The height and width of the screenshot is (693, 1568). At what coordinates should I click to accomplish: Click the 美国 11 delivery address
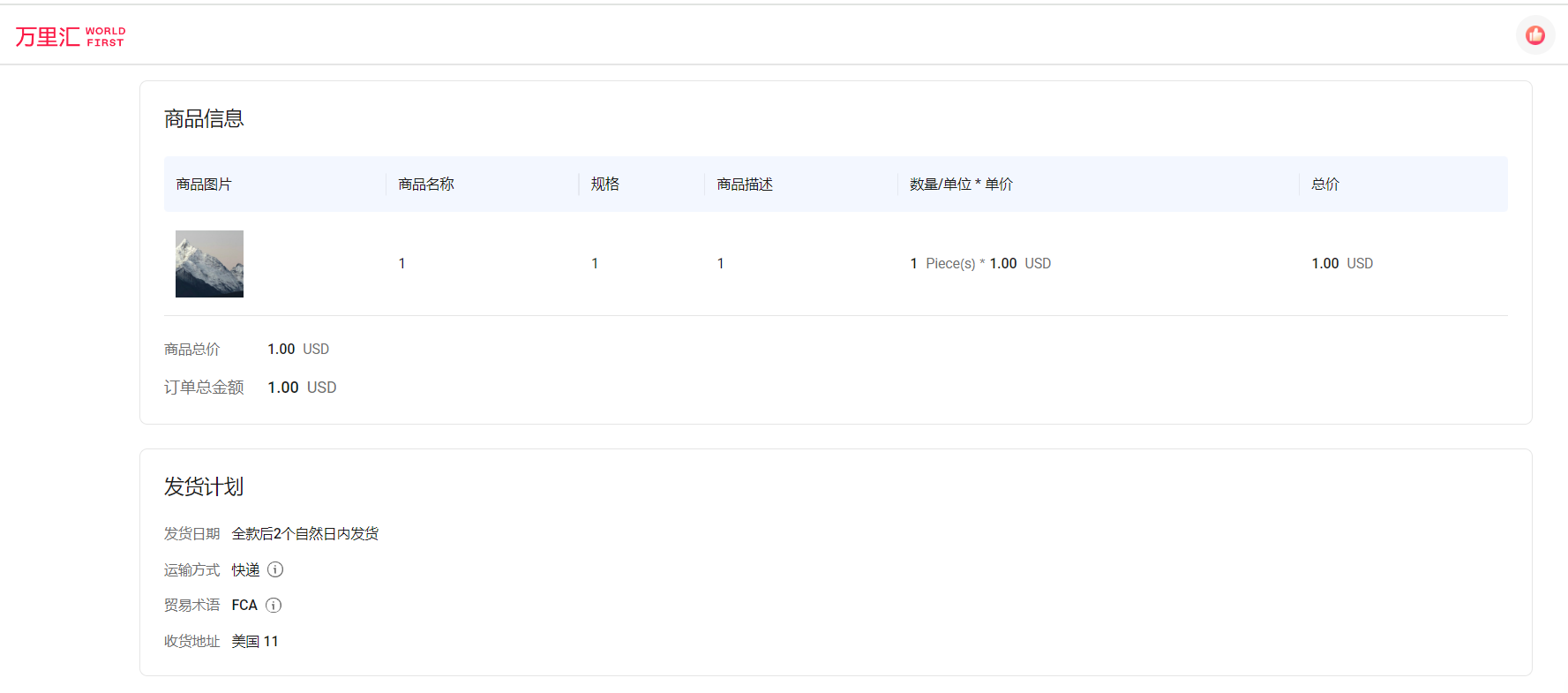point(255,642)
